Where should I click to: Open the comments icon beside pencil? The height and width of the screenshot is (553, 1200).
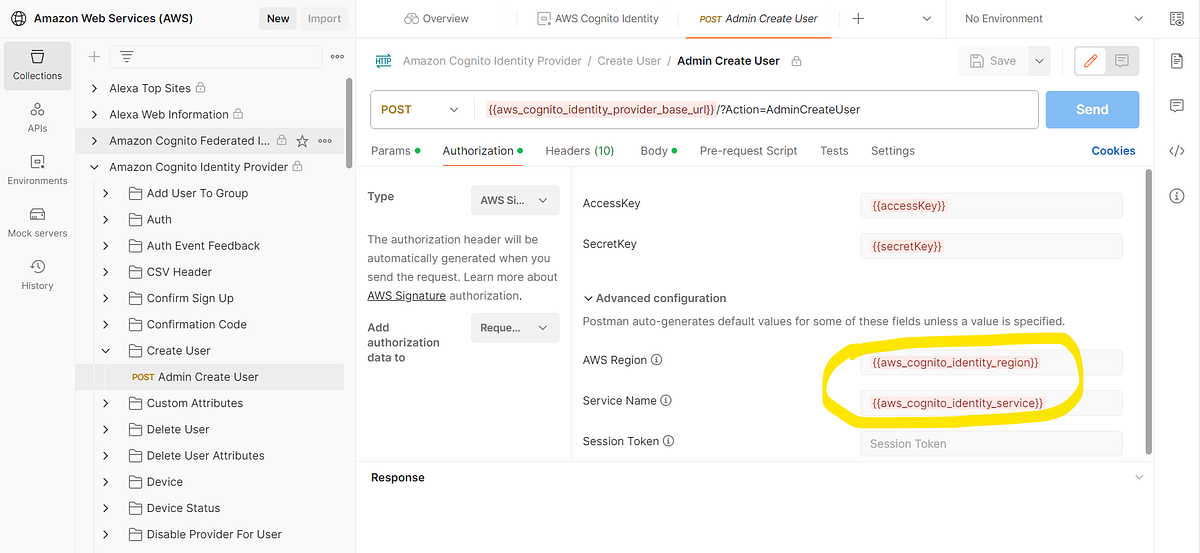click(1122, 61)
